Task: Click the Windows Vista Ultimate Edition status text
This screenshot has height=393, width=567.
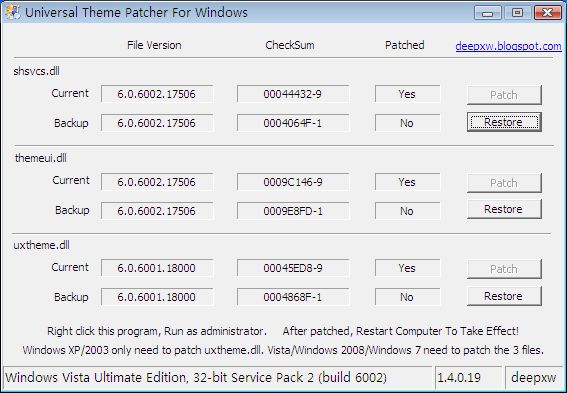Action: [196, 377]
